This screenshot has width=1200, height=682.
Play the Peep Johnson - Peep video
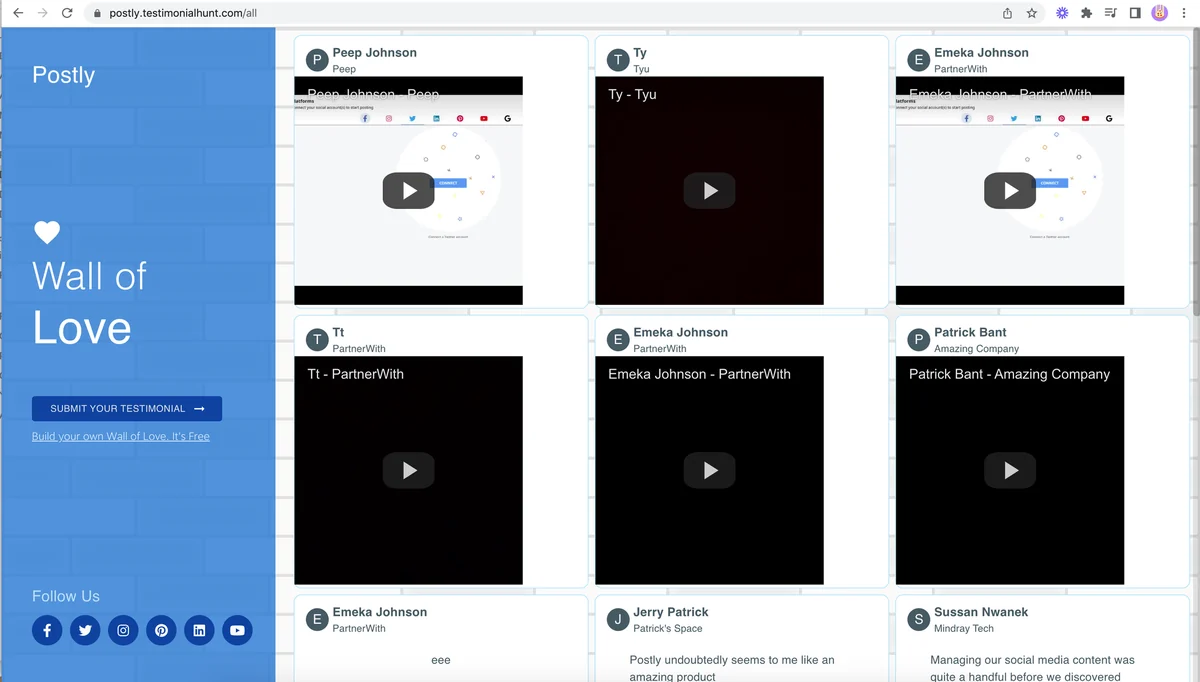(409, 191)
